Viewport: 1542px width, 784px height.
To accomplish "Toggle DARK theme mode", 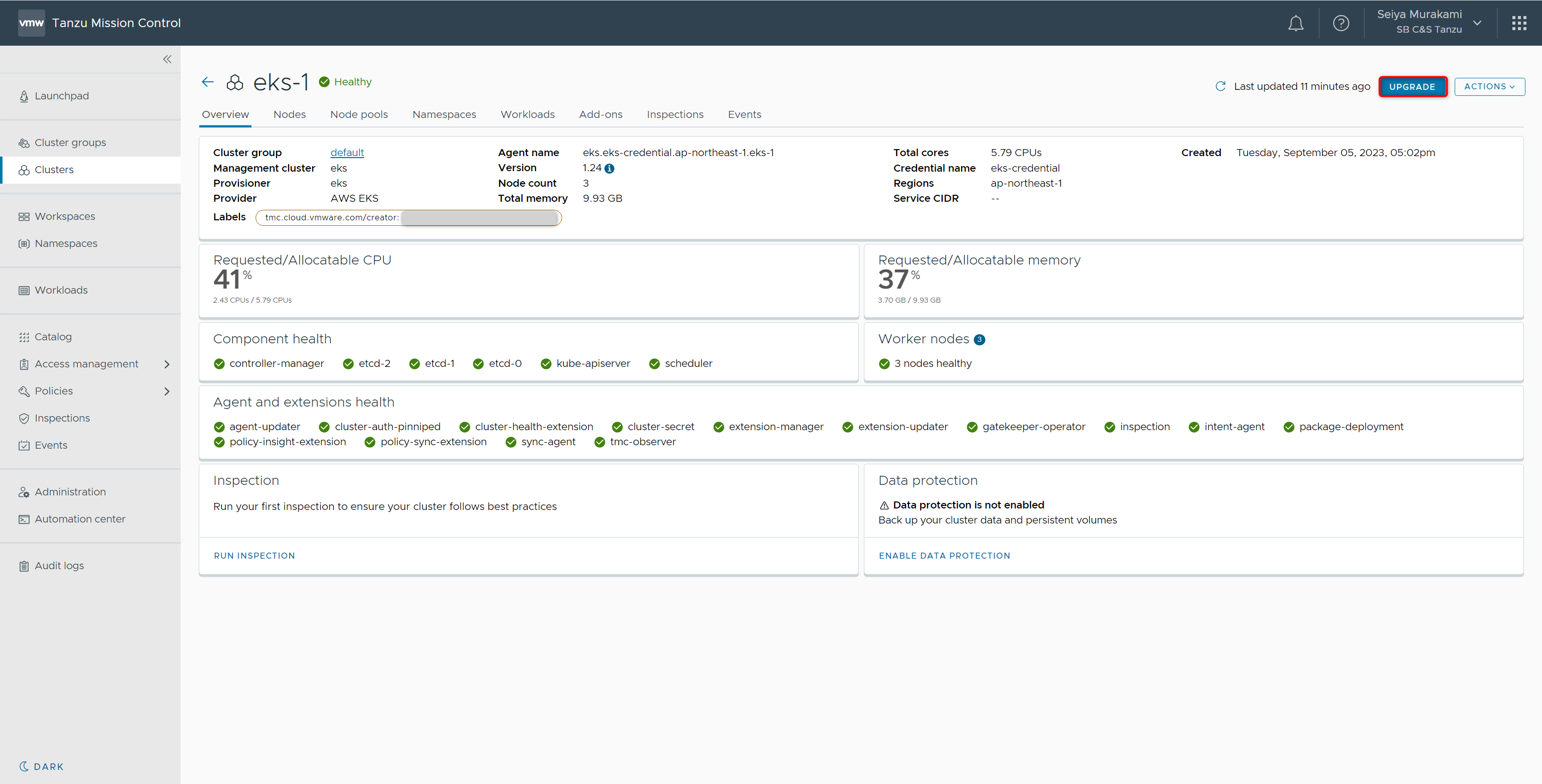I will [x=41, y=766].
